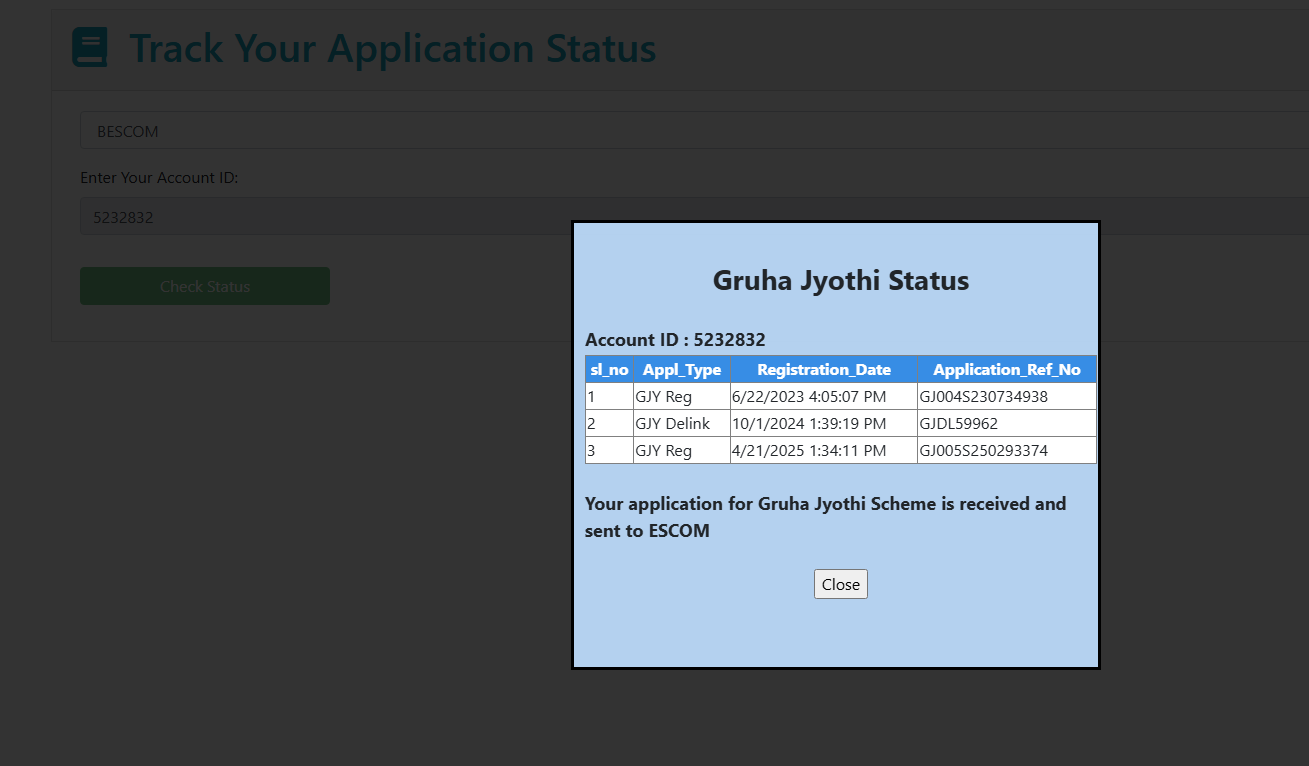
Task: Click registration date 4/21/2025 1:34:11 PM
Action: pyautogui.click(x=809, y=451)
